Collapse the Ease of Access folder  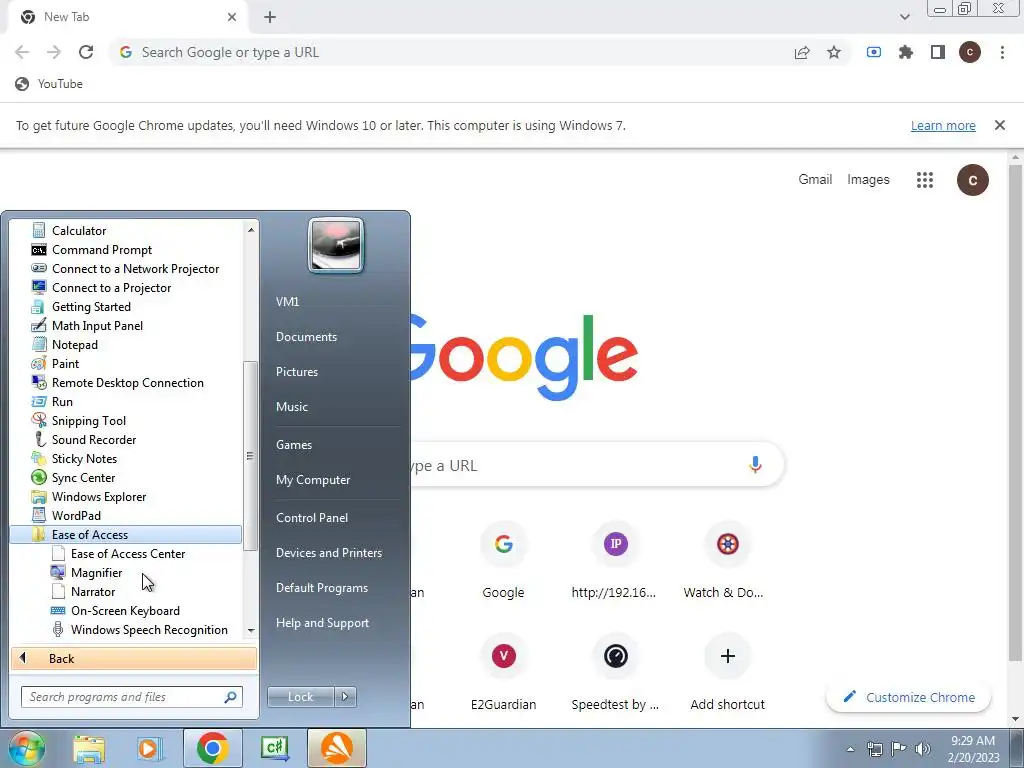coord(125,534)
